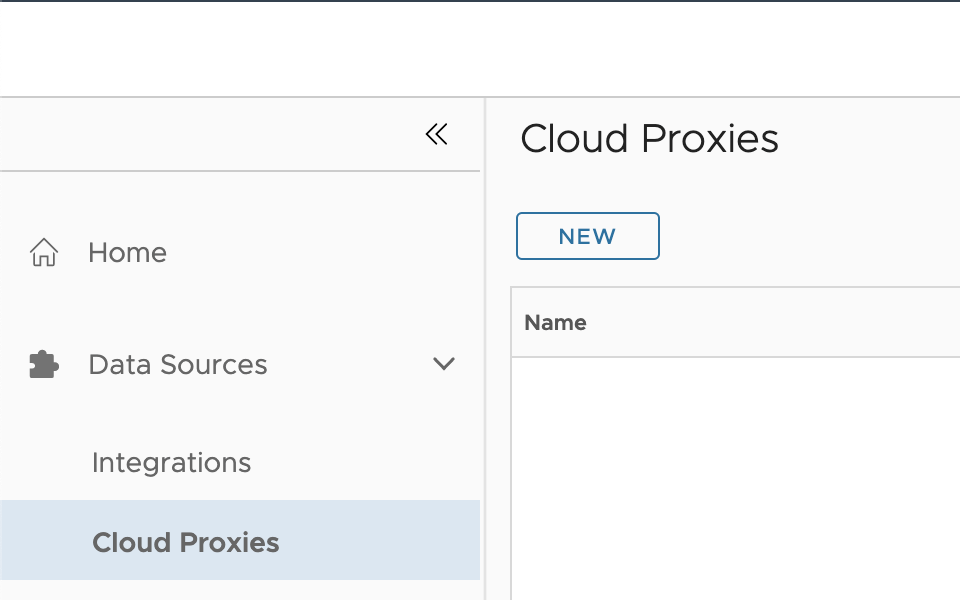The height and width of the screenshot is (600, 960).
Task: Go to Home using its text label
Action: [x=127, y=253]
